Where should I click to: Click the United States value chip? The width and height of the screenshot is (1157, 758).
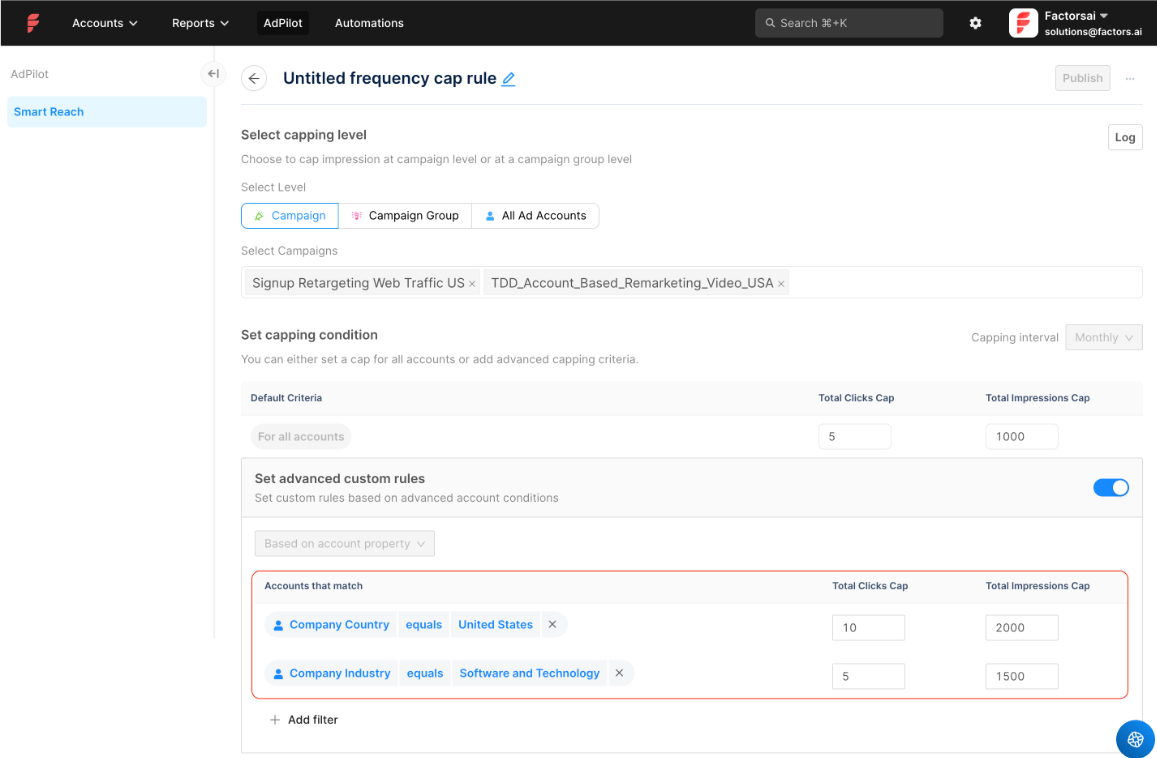pos(495,624)
